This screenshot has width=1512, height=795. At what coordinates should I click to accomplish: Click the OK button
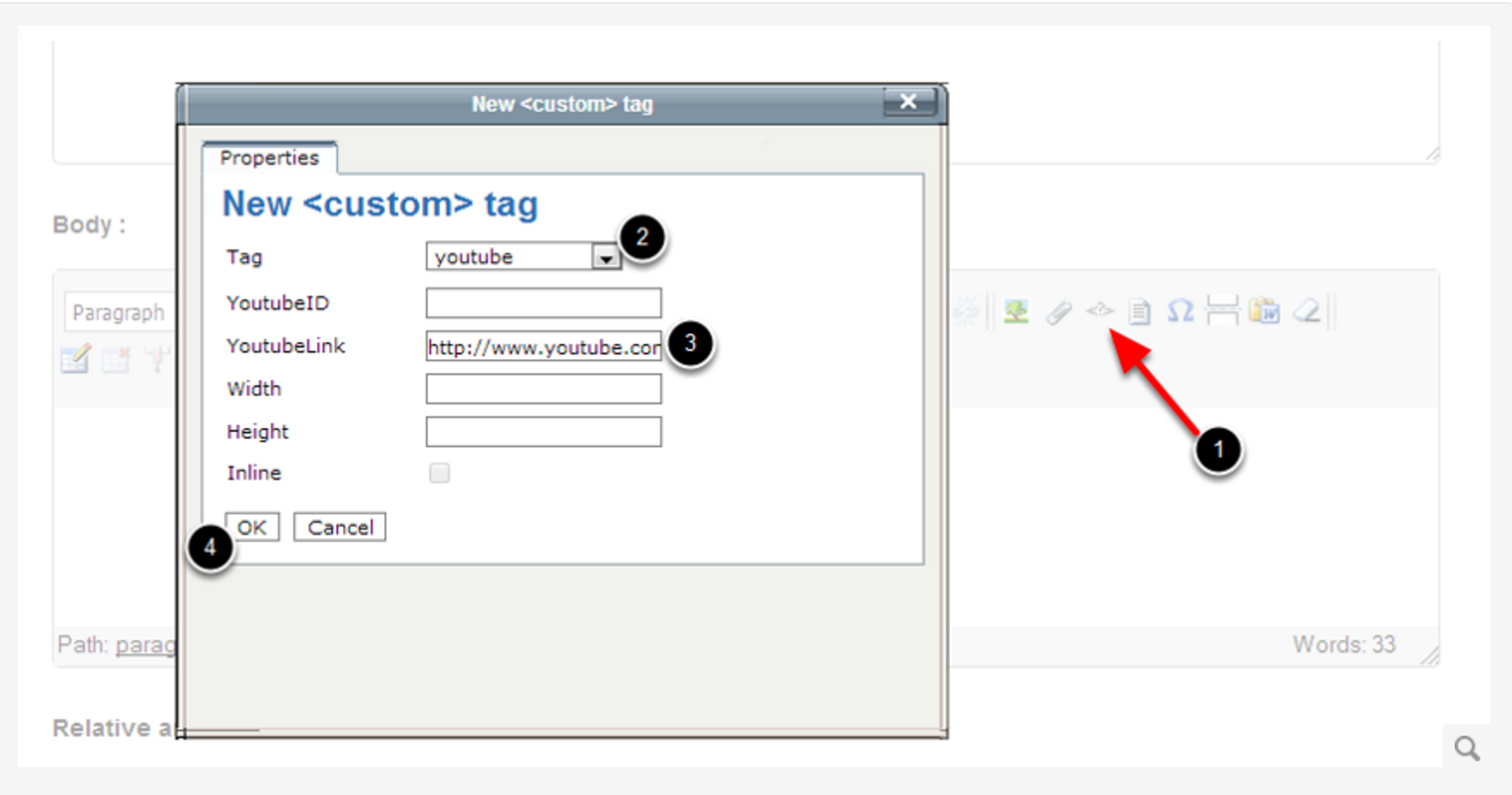click(252, 527)
